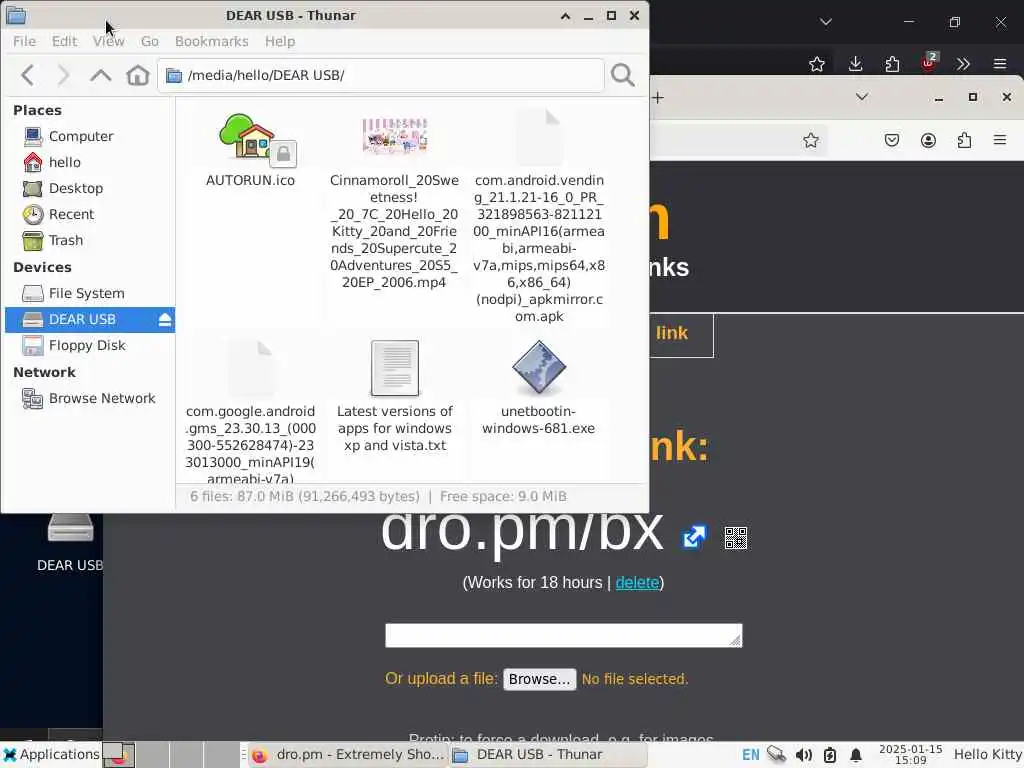Click the power manager battery icon

(829, 755)
